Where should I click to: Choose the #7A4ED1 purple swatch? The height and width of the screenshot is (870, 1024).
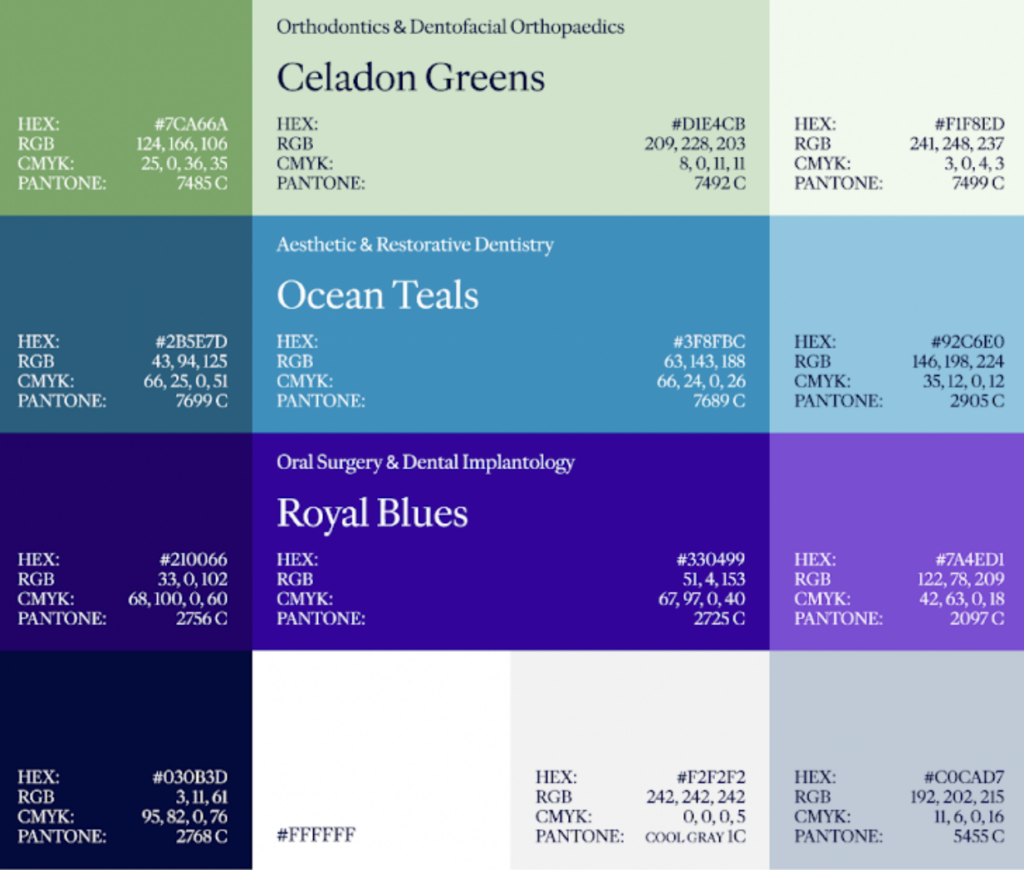pos(897,541)
